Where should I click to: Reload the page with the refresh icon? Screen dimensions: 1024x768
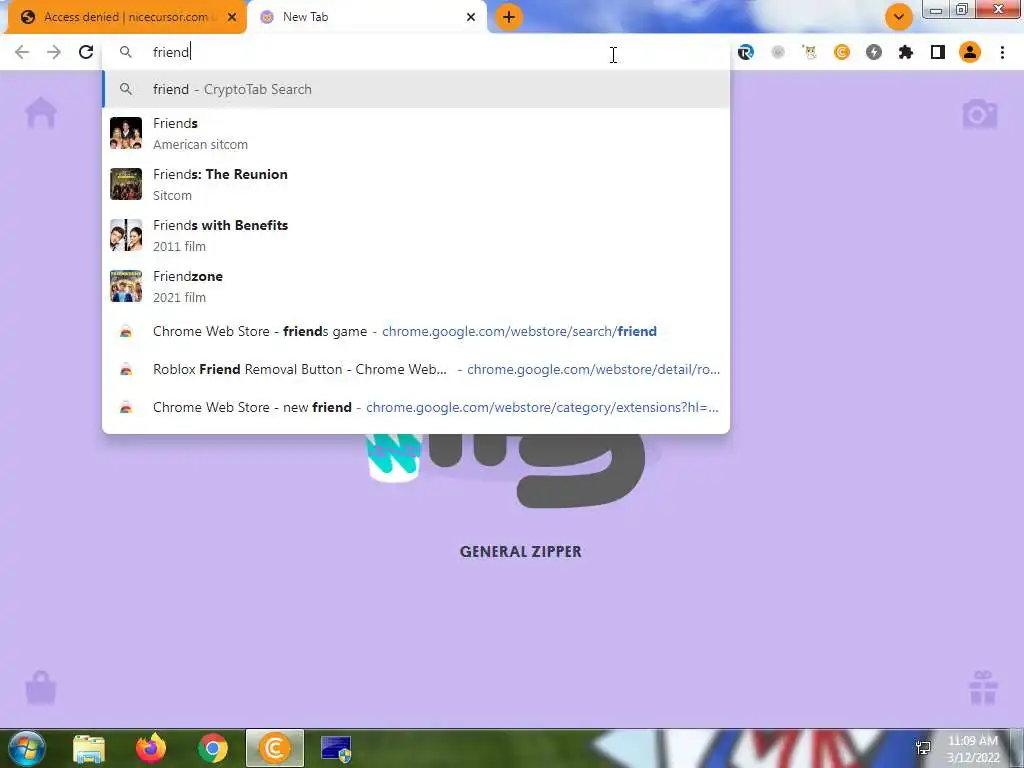86,52
